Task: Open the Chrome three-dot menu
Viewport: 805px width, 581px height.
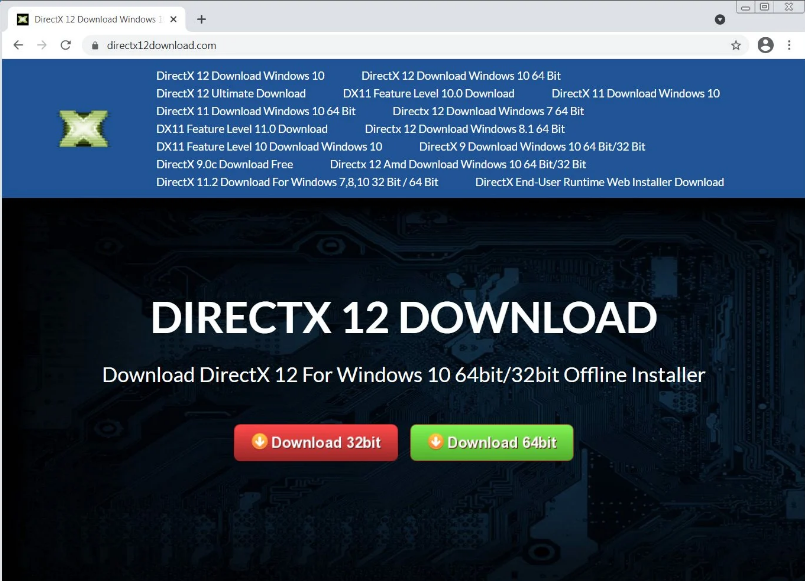Action: point(789,45)
